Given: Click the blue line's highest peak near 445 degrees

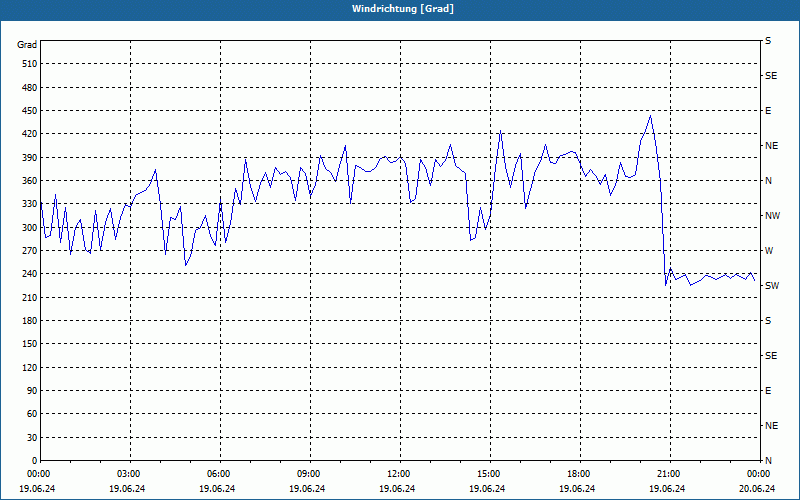Looking at the screenshot, I should pos(651,116).
